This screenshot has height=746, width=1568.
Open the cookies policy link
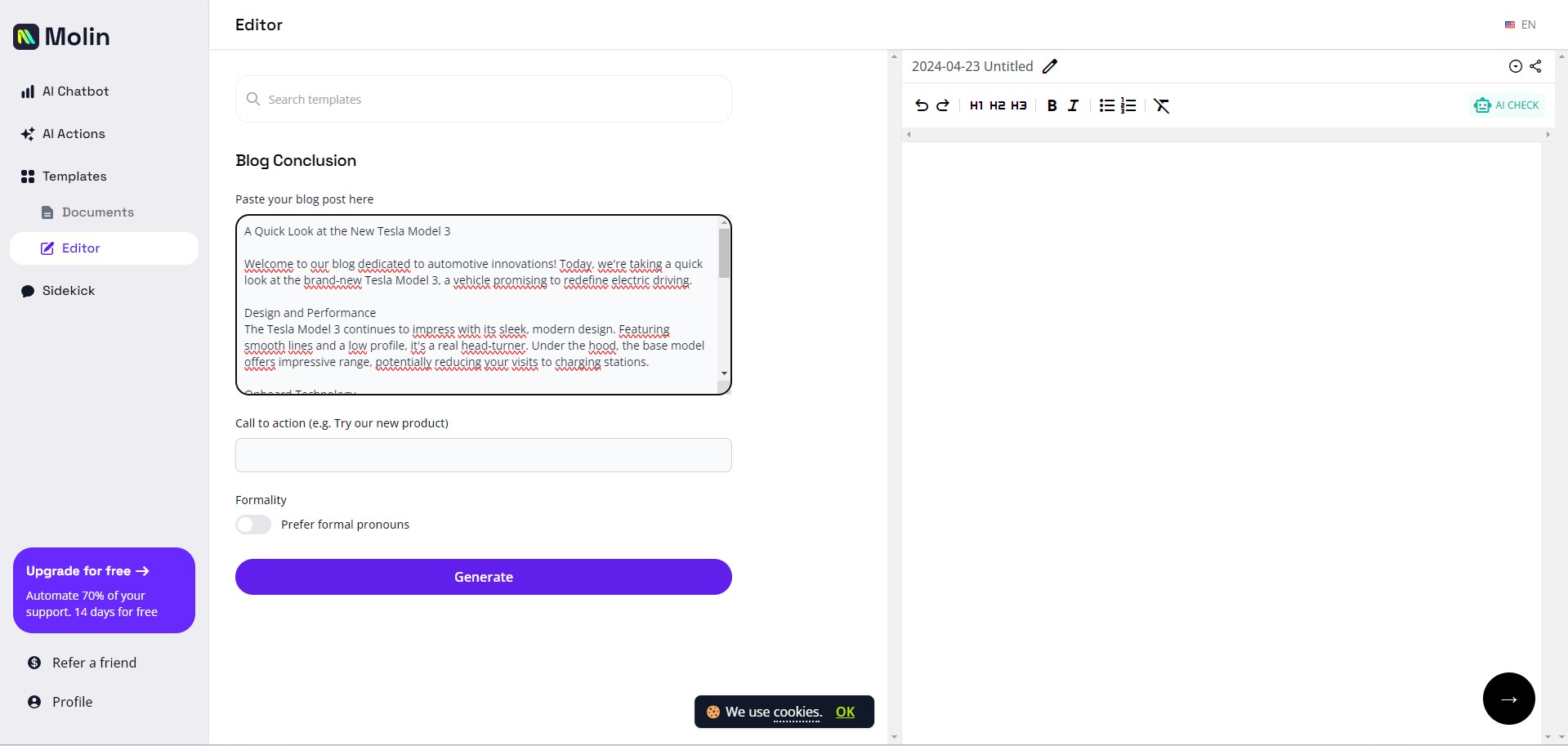pos(797,712)
